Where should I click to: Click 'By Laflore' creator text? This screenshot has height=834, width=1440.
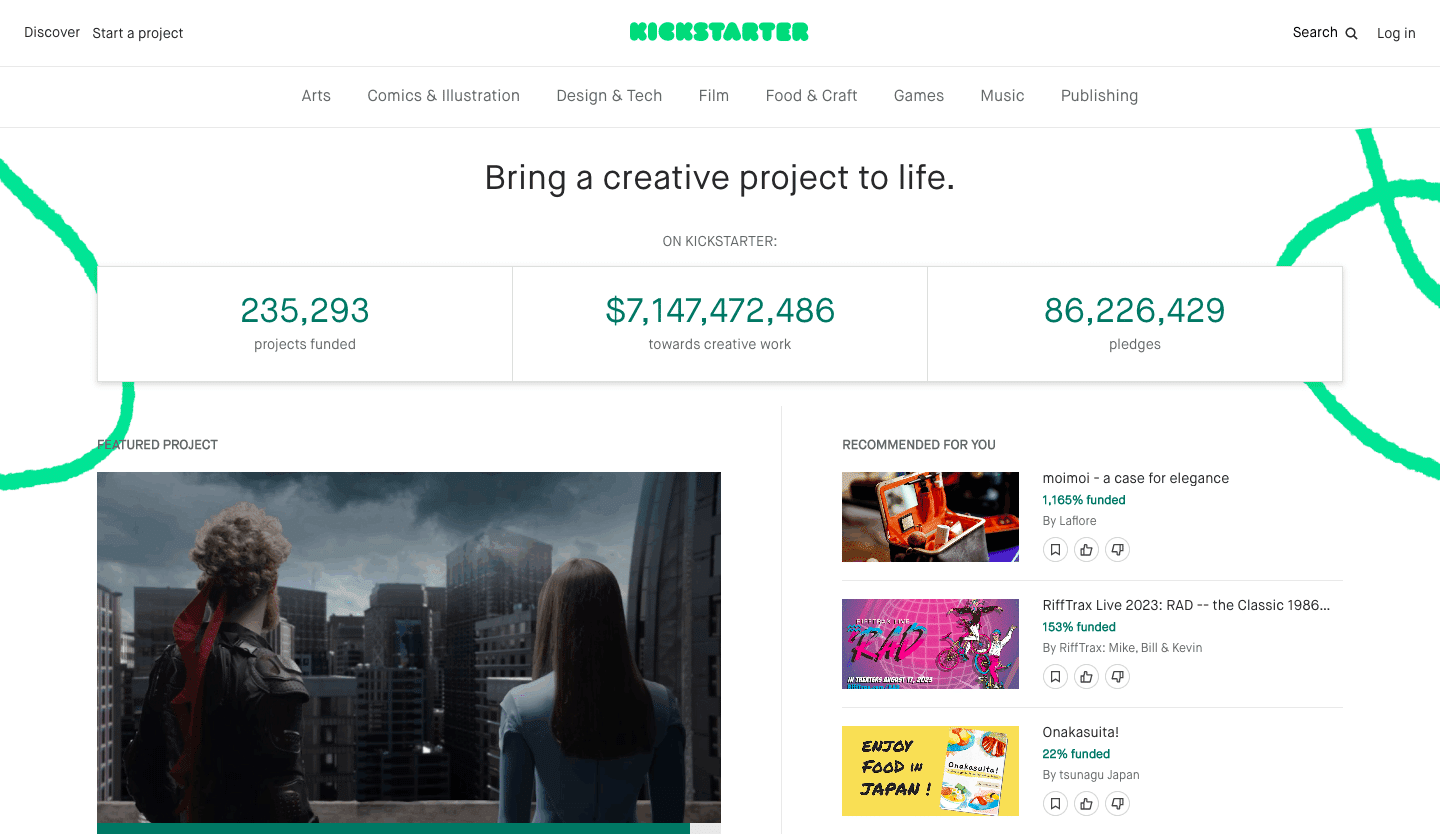click(x=1069, y=521)
